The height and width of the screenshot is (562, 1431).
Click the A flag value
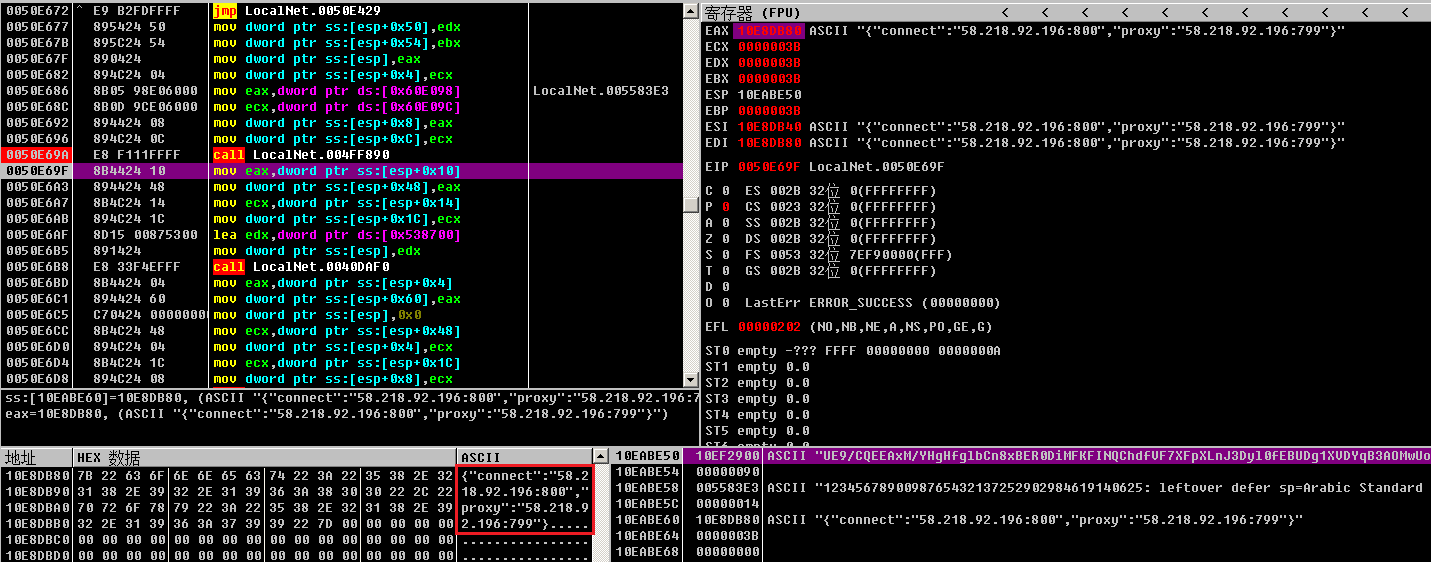tap(725, 223)
